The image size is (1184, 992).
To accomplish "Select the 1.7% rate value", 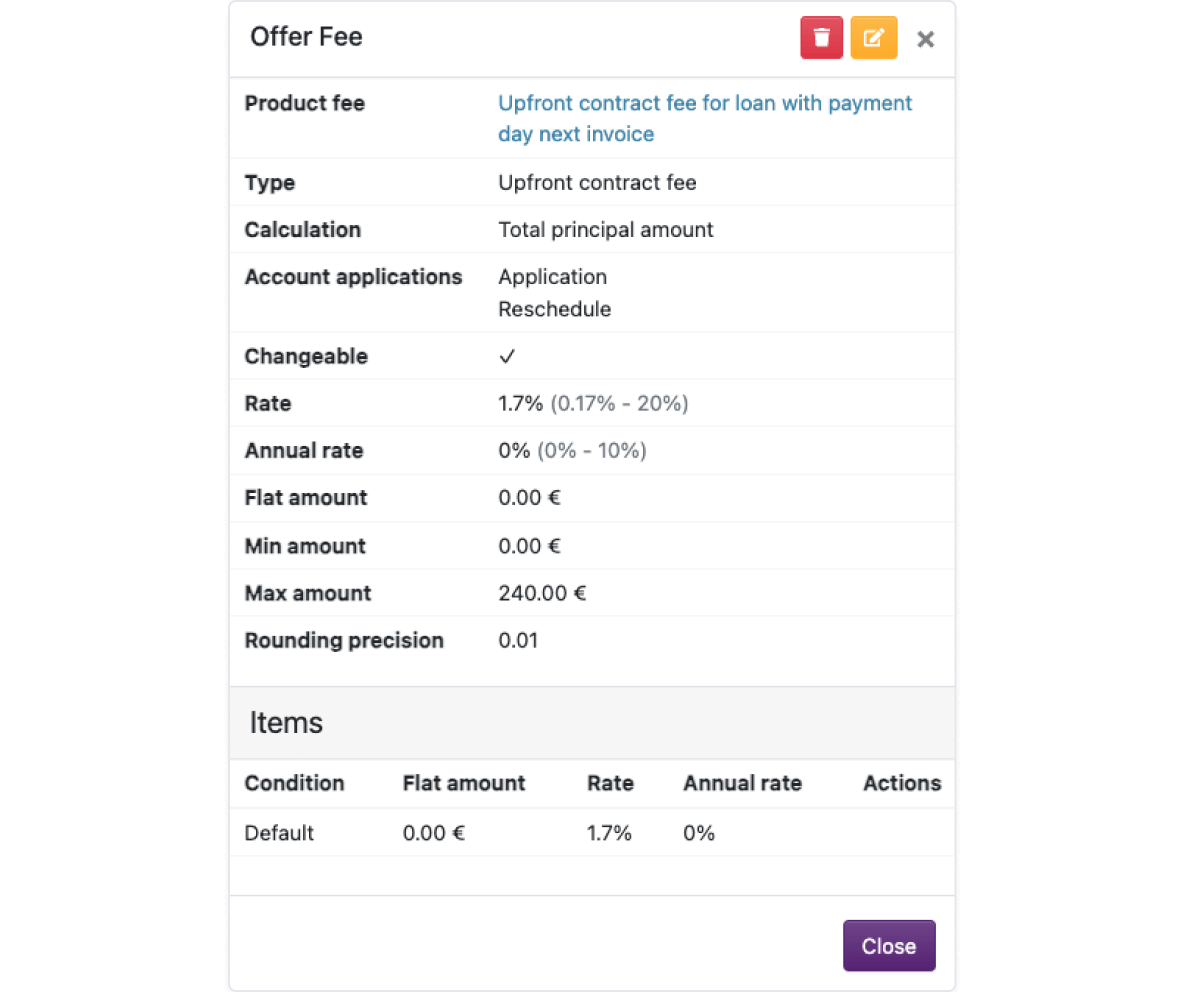I will 520,403.
